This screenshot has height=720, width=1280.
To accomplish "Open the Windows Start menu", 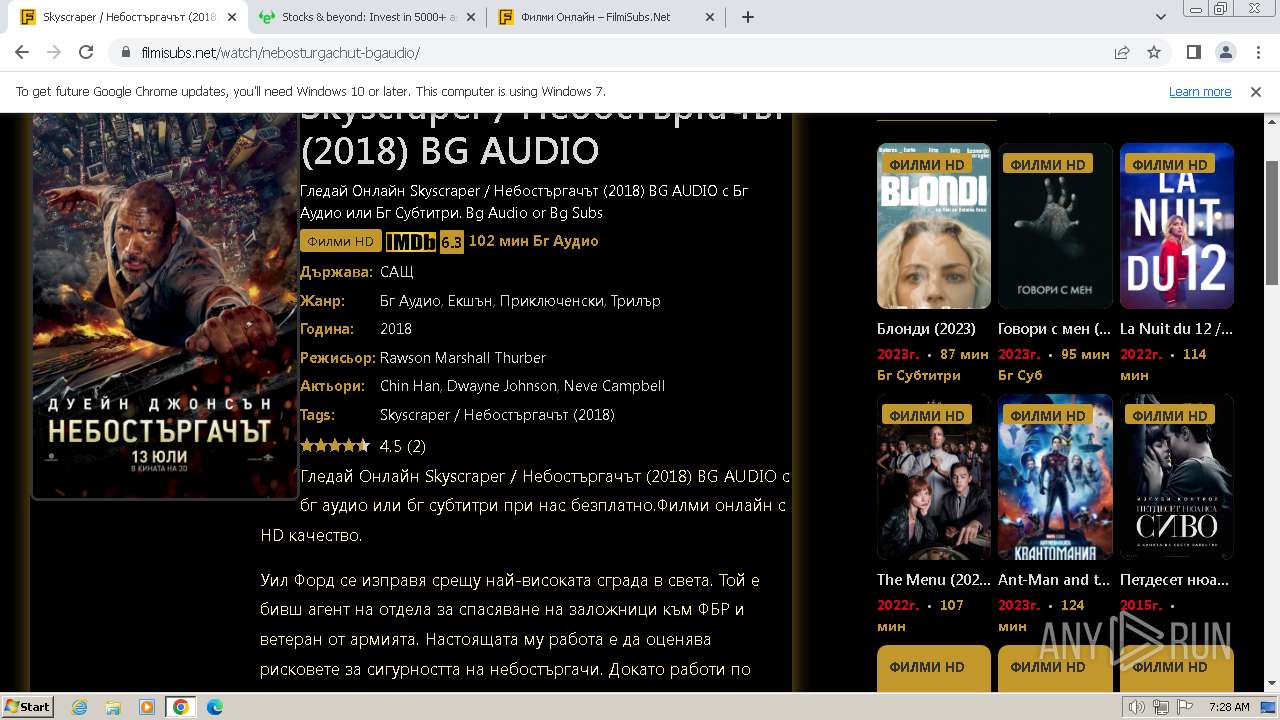I will (27, 706).
